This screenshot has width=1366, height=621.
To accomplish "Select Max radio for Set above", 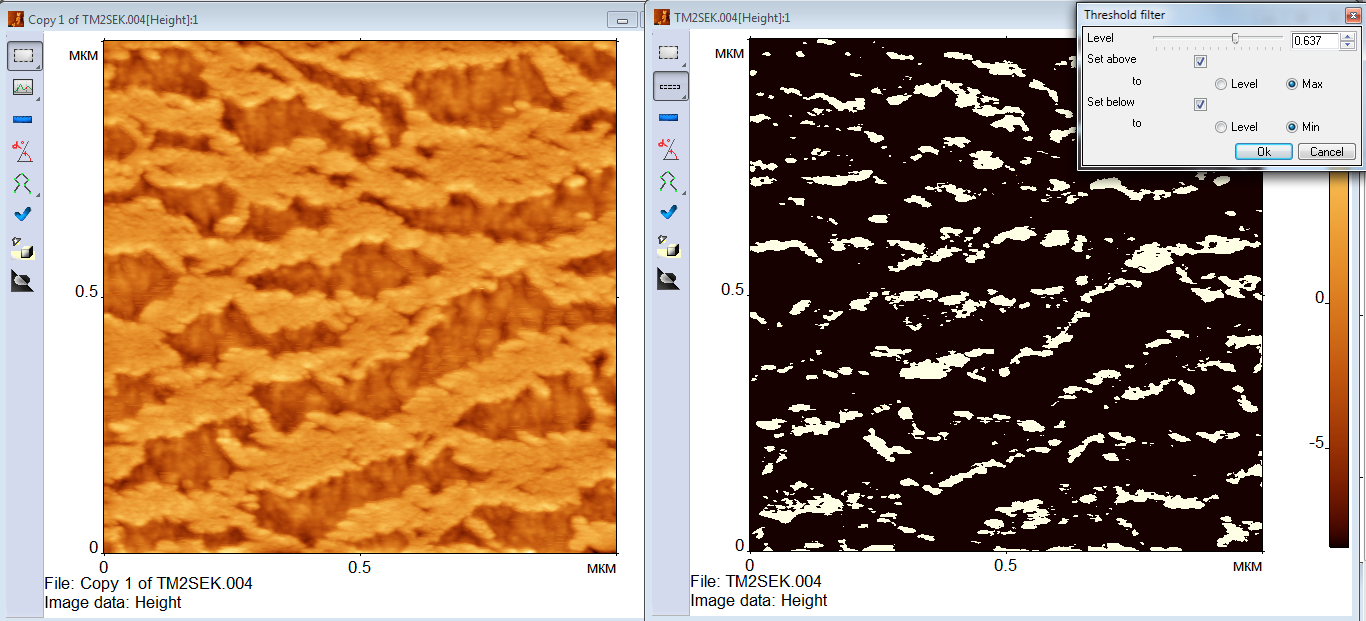I will click(x=1292, y=84).
